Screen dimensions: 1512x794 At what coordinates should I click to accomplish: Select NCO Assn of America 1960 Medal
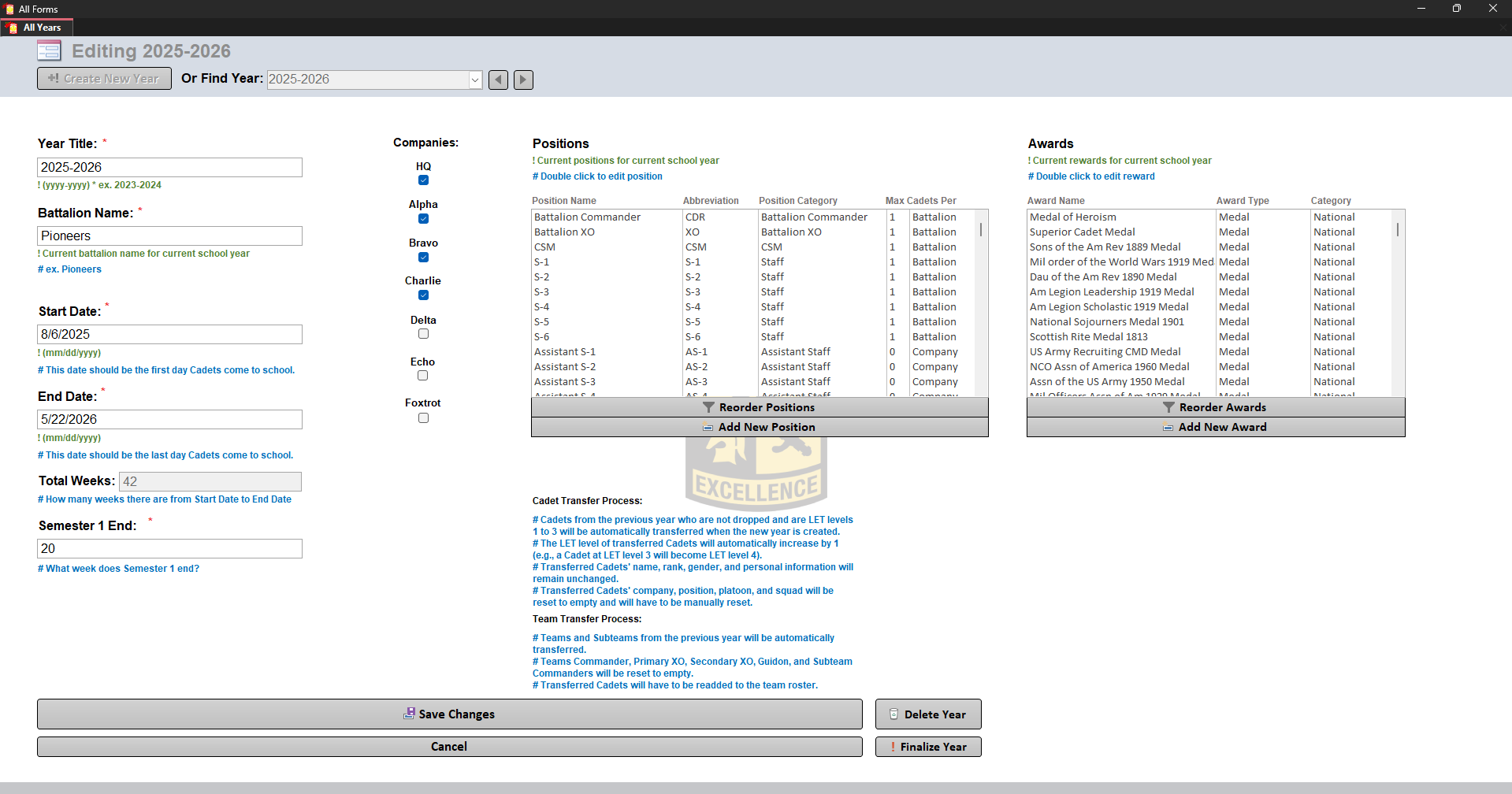pos(1109,367)
